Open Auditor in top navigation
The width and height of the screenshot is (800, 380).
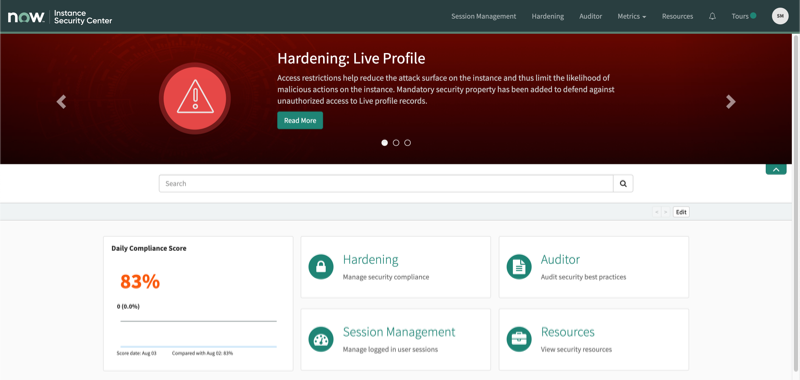click(x=590, y=16)
